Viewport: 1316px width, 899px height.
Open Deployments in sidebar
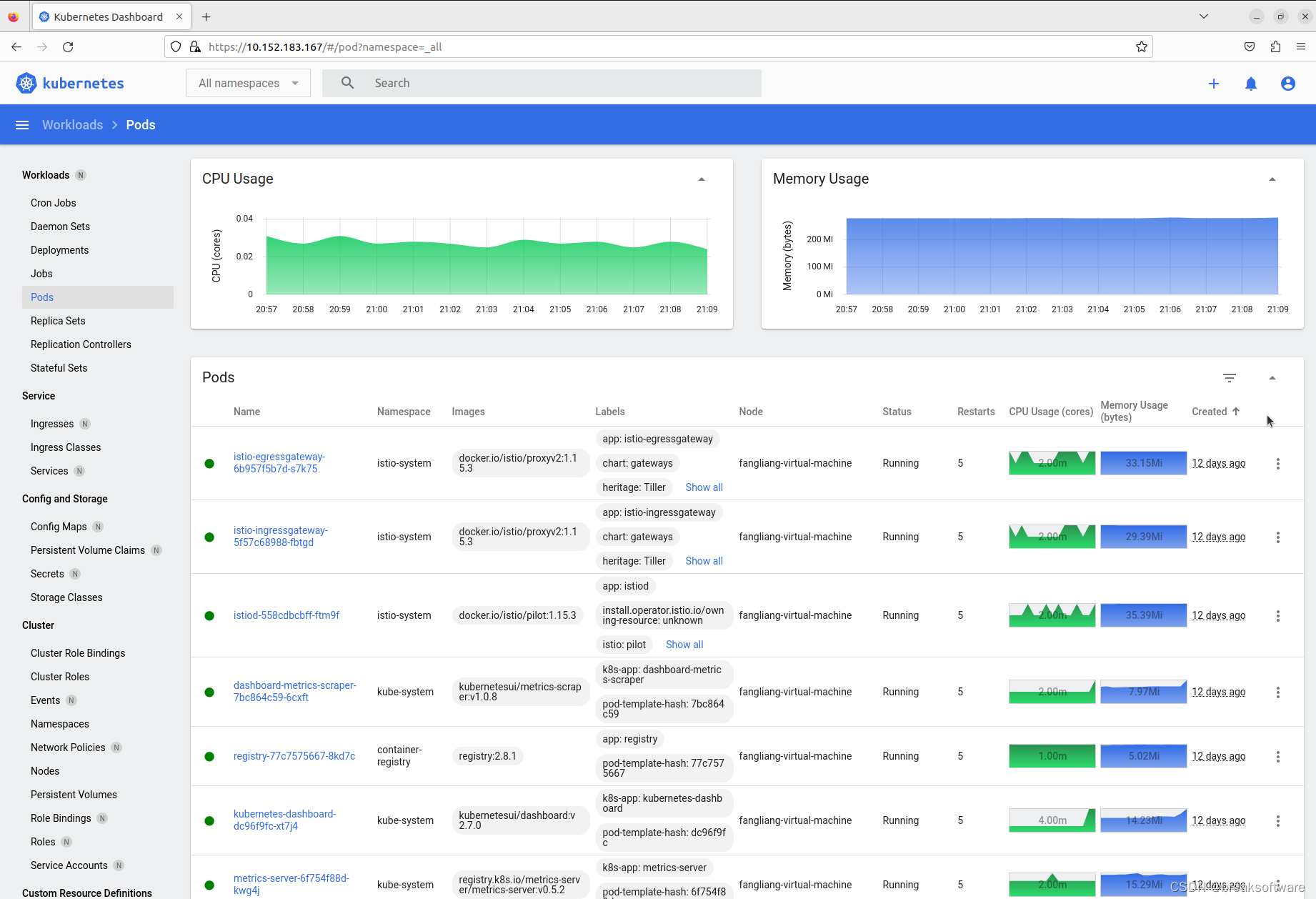click(x=60, y=250)
